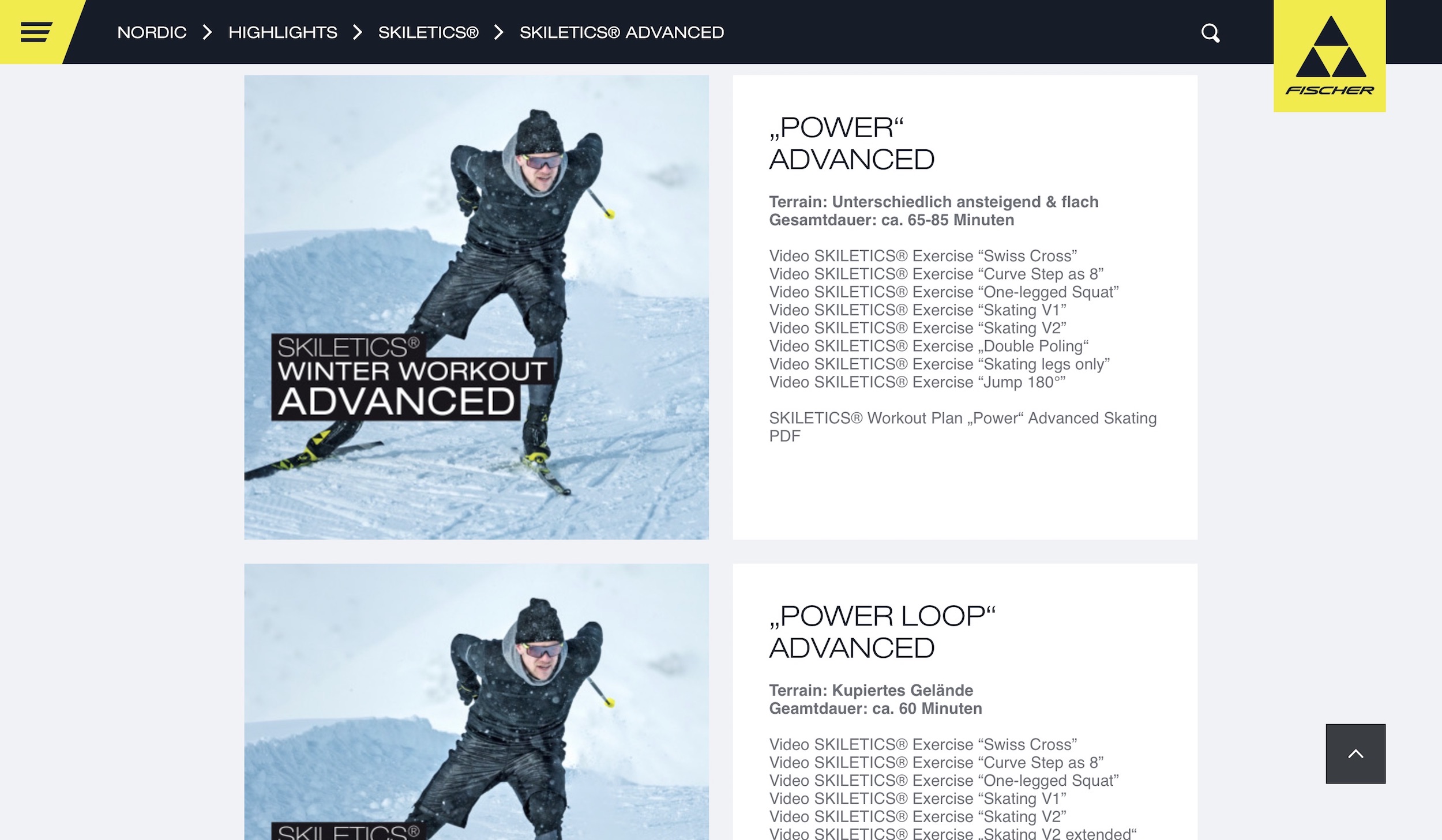This screenshot has width=1442, height=840.
Task: Open "Jump 180°" exercise video
Action: pyautogui.click(x=917, y=382)
